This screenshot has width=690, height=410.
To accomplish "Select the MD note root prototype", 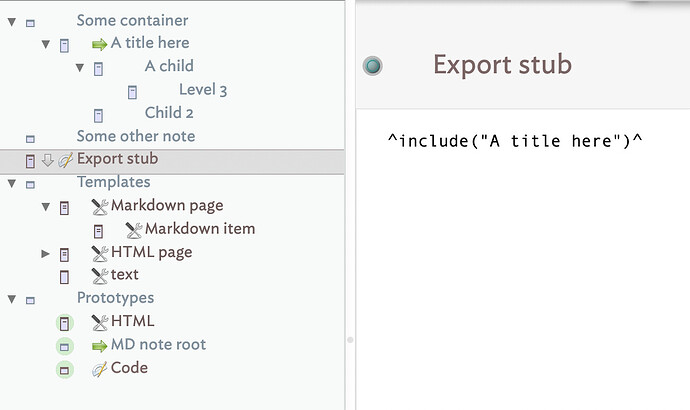I will point(158,344).
